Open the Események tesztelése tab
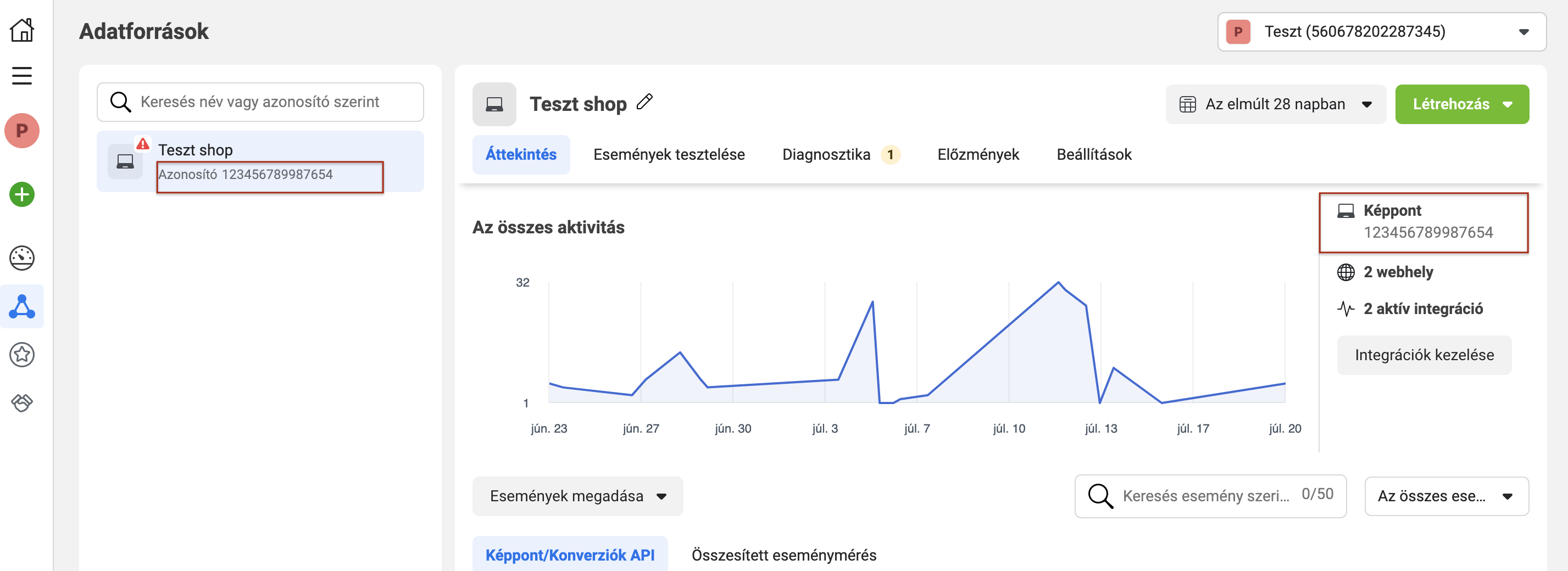The image size is (1568, 571). point(669,154)
